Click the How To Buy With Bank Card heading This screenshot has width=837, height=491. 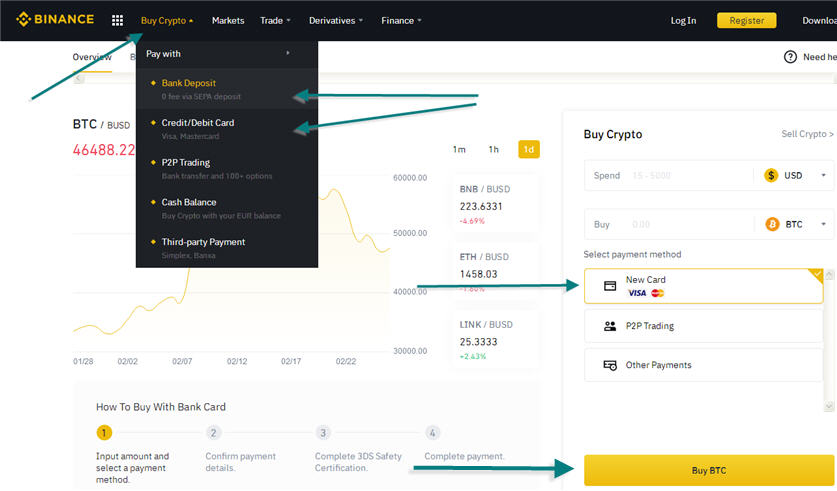tap(161, 407)
